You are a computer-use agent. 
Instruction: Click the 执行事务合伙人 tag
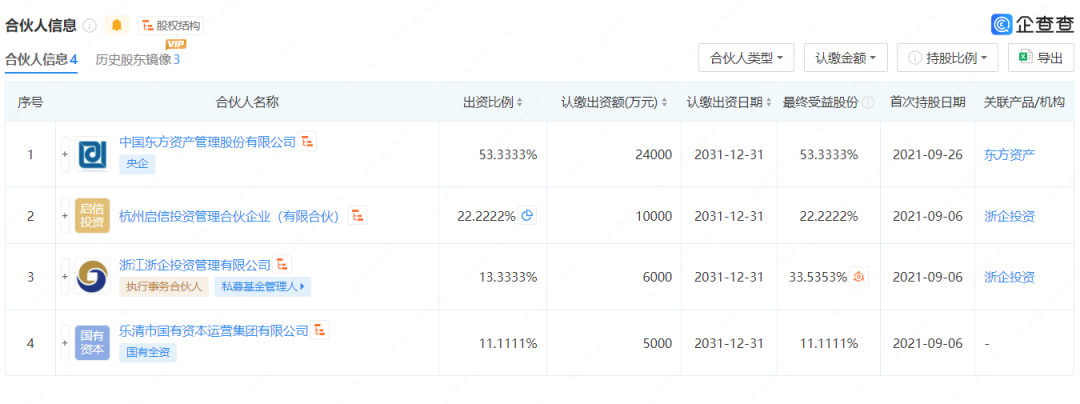click(165, 287)
